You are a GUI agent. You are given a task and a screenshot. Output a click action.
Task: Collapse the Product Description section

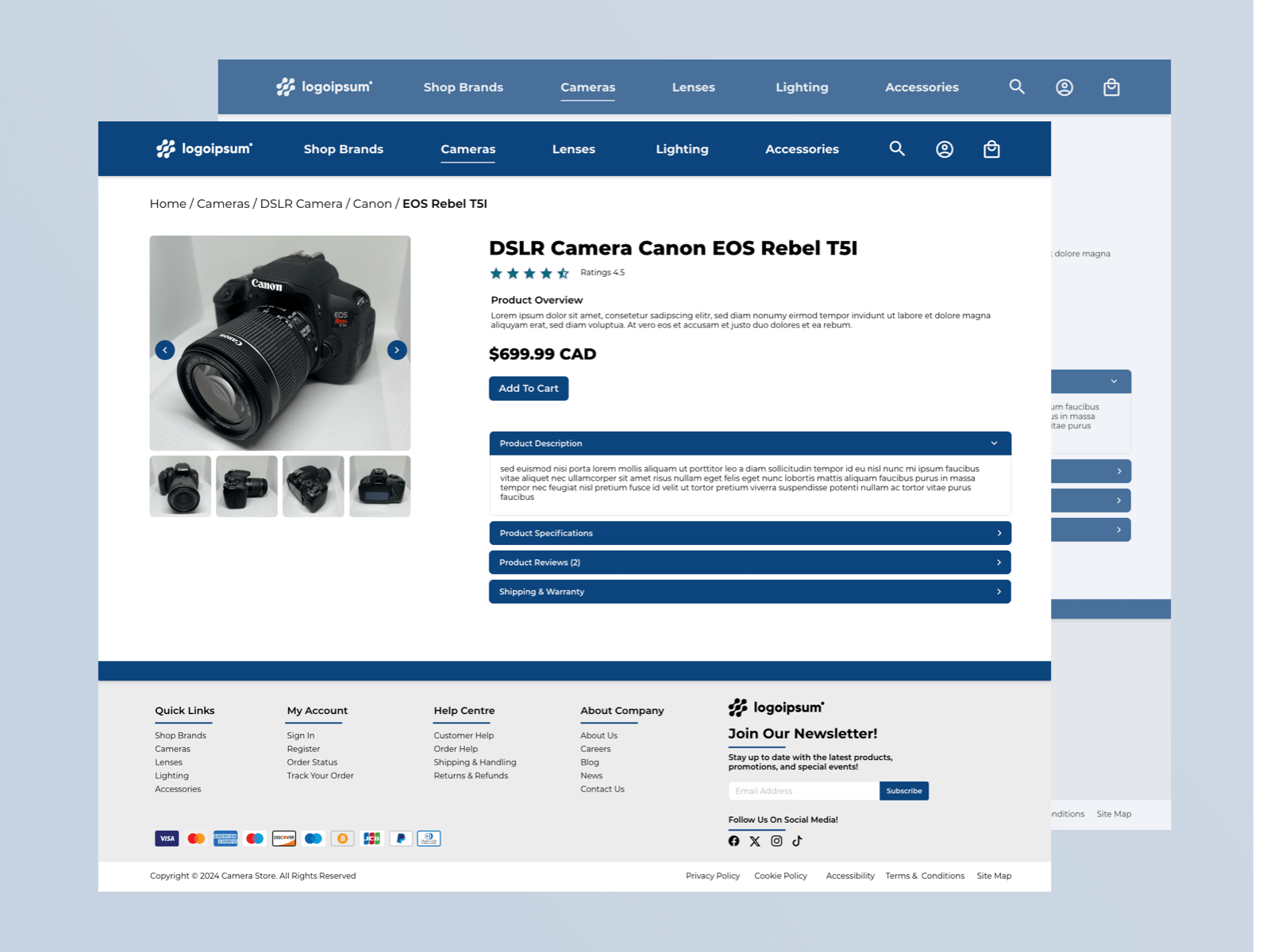750,443
